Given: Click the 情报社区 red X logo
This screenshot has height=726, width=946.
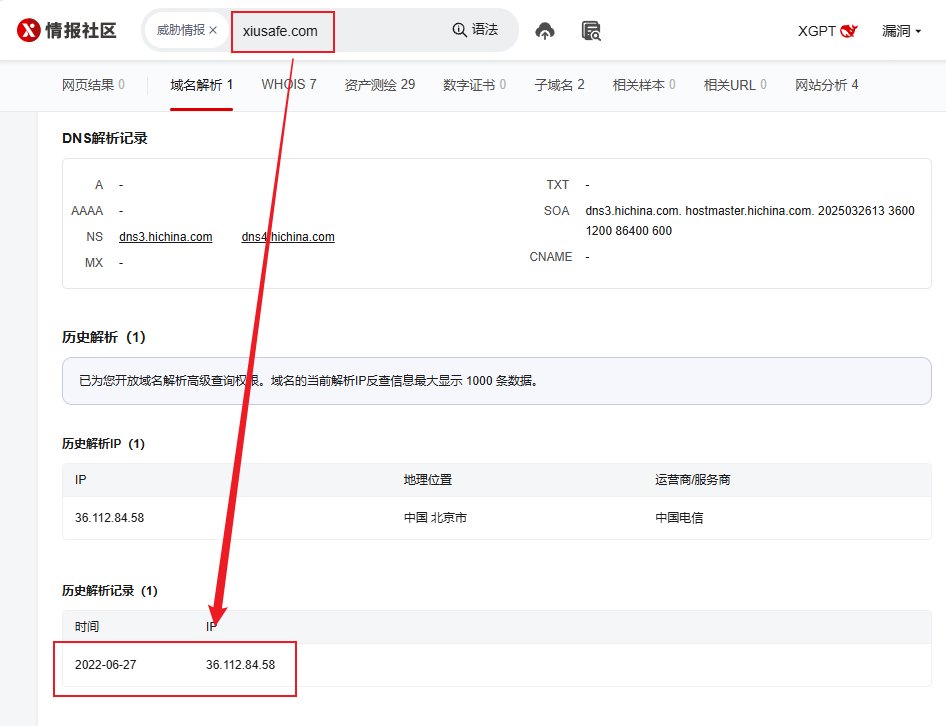Looking at the screenshot, I should click(x=28, y=30).
